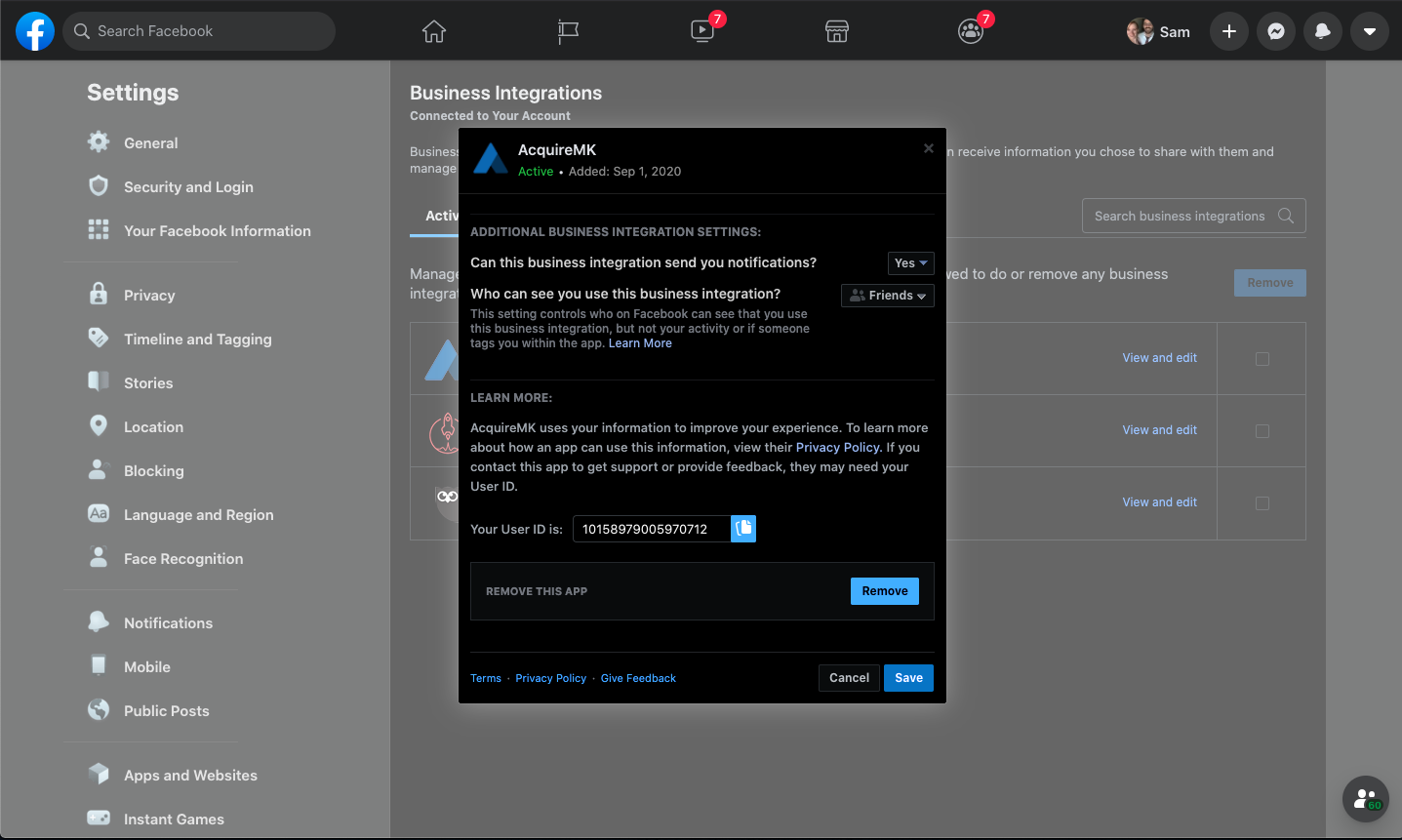Click the Face Recognition person icon

click(x=99, y=557)
